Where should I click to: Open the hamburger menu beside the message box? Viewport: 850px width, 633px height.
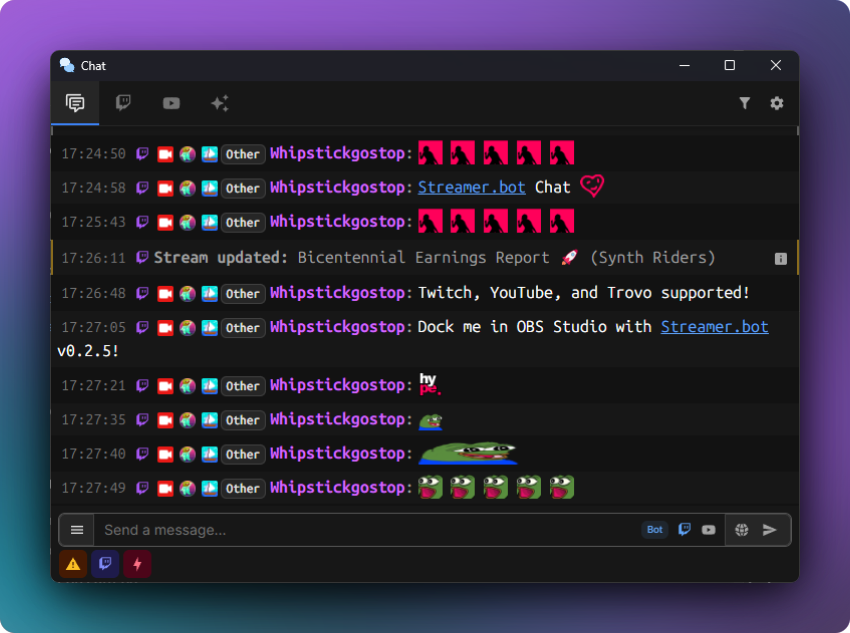click(77, 529)
